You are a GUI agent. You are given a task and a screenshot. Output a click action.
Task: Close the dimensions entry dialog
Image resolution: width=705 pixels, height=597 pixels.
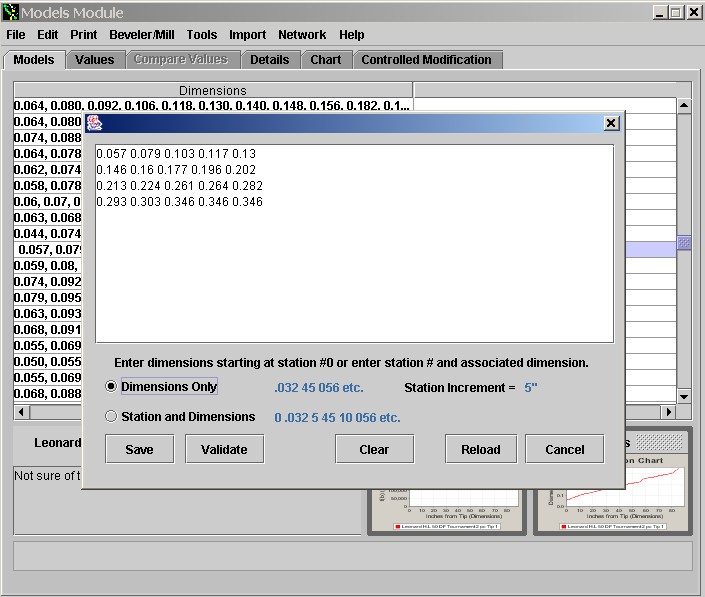point(611,123)
